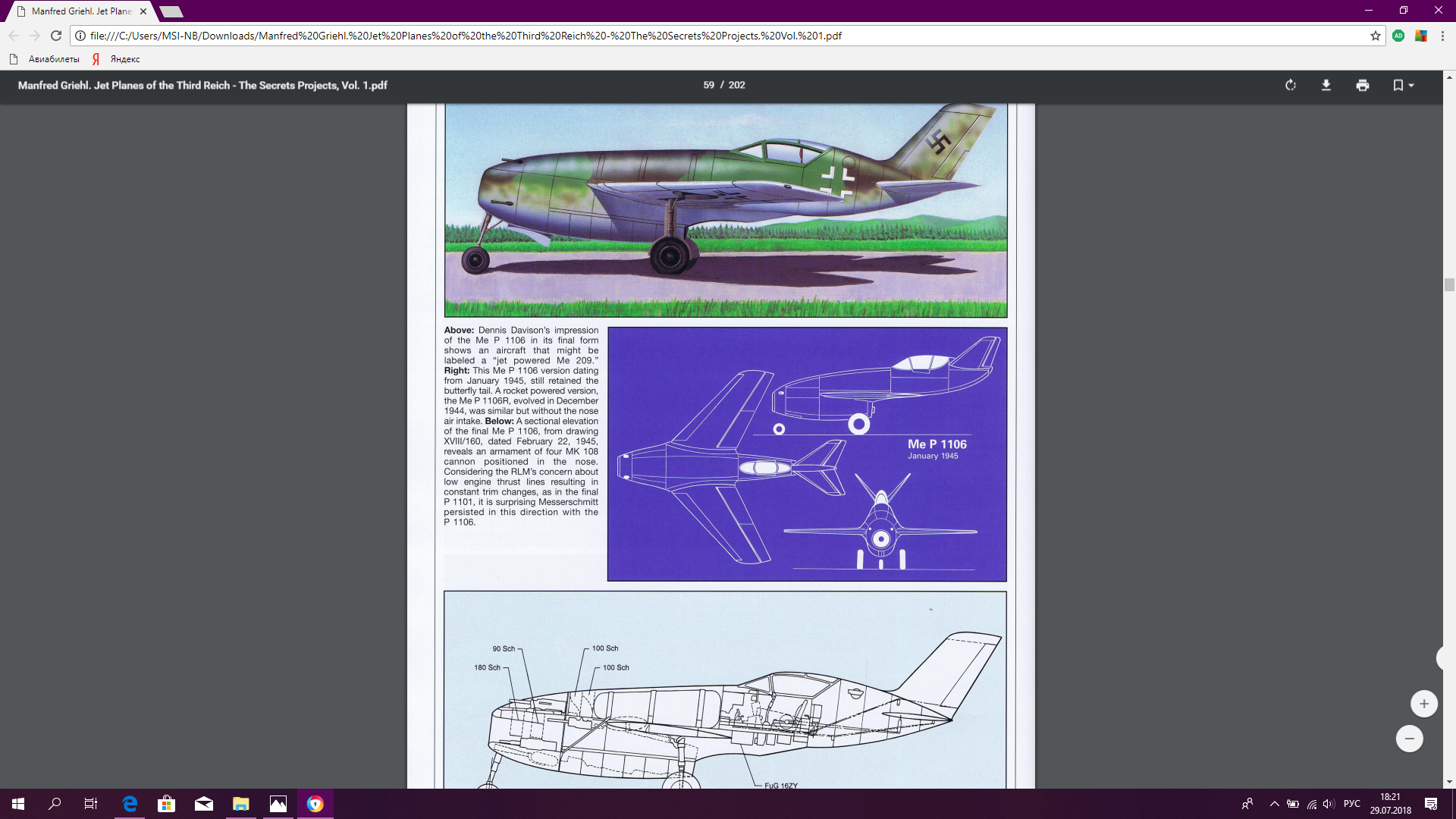Print the PDF document
This screenshot has height=819, width=1456.
click(1363, 85)
